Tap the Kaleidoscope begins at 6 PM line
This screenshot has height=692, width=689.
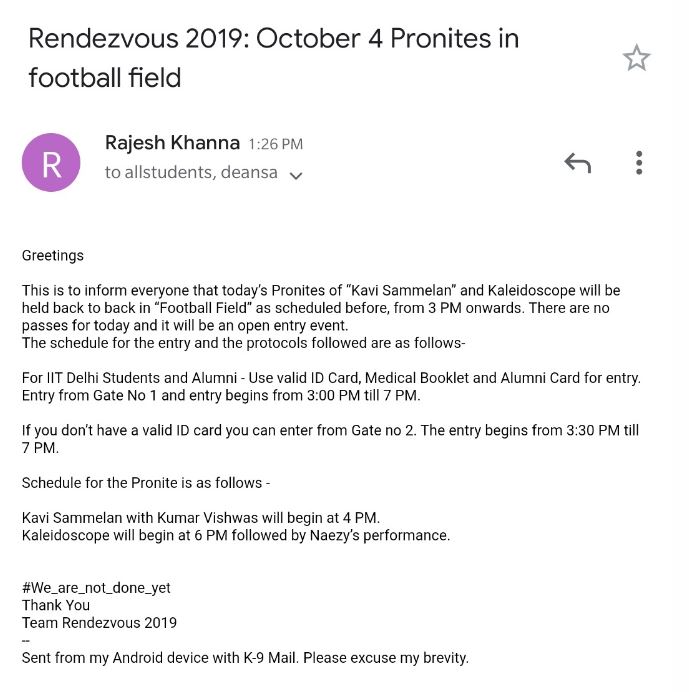(236, 535)
